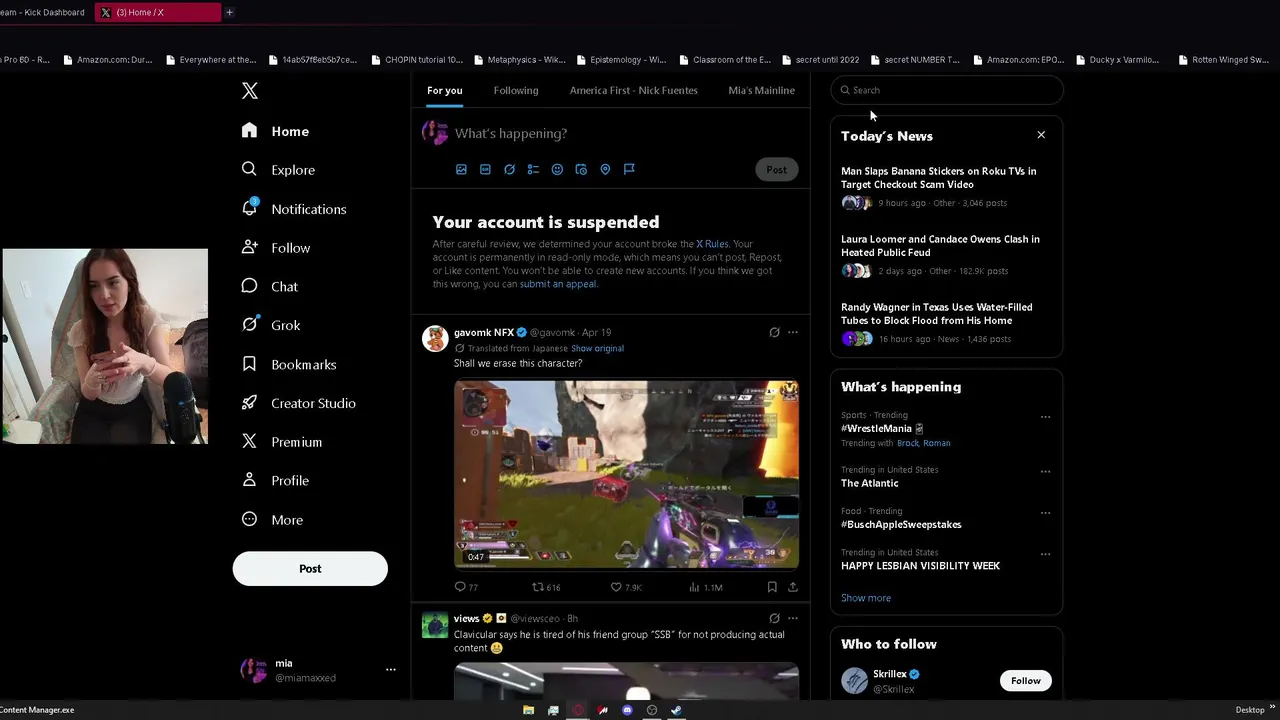Open Mia's Mainline tab
This screenshot has height=720, width=1280.
[762, 90]
